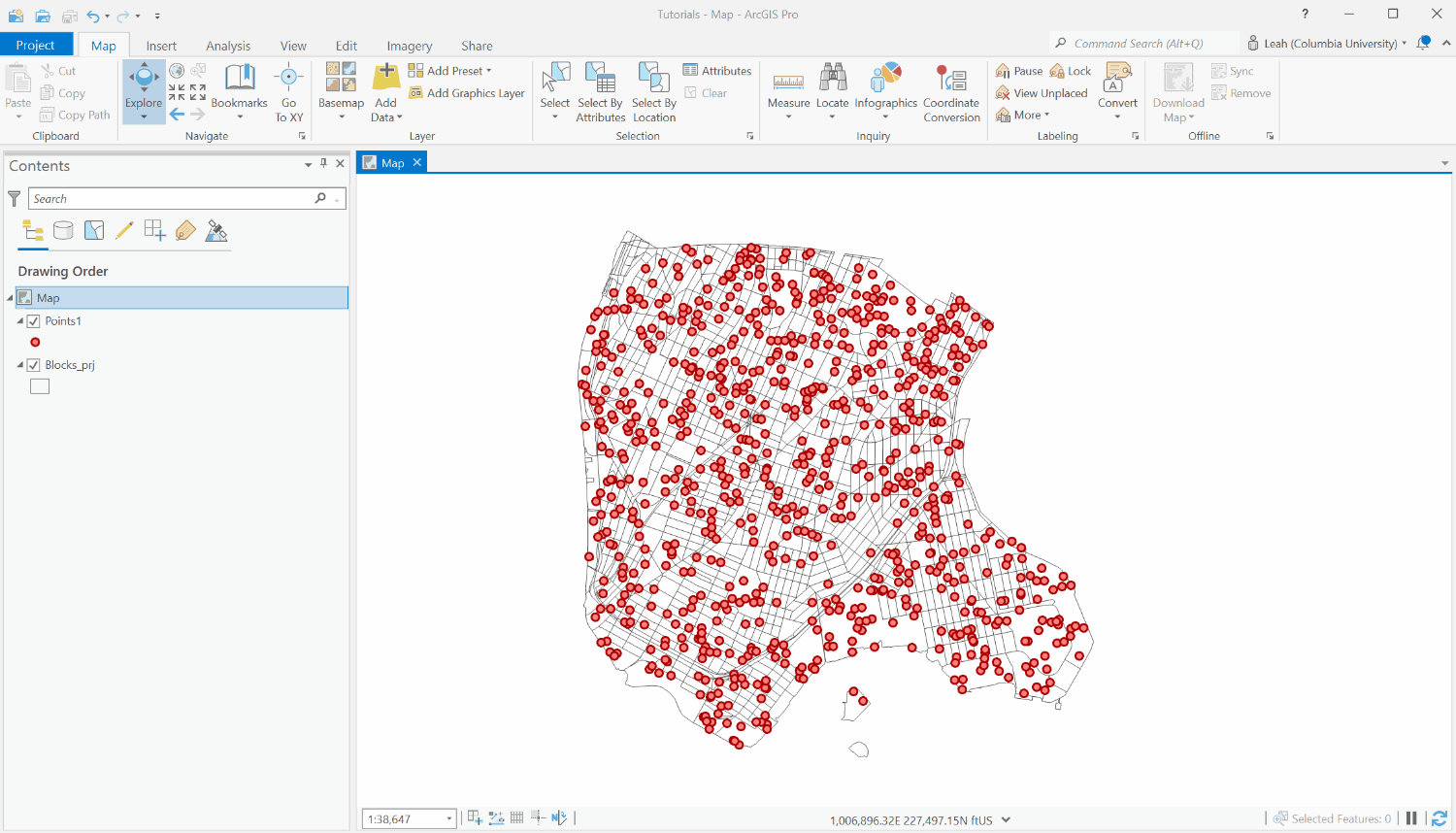Open Select By Attributes
1456x833 pixels.
pos(600,87)
